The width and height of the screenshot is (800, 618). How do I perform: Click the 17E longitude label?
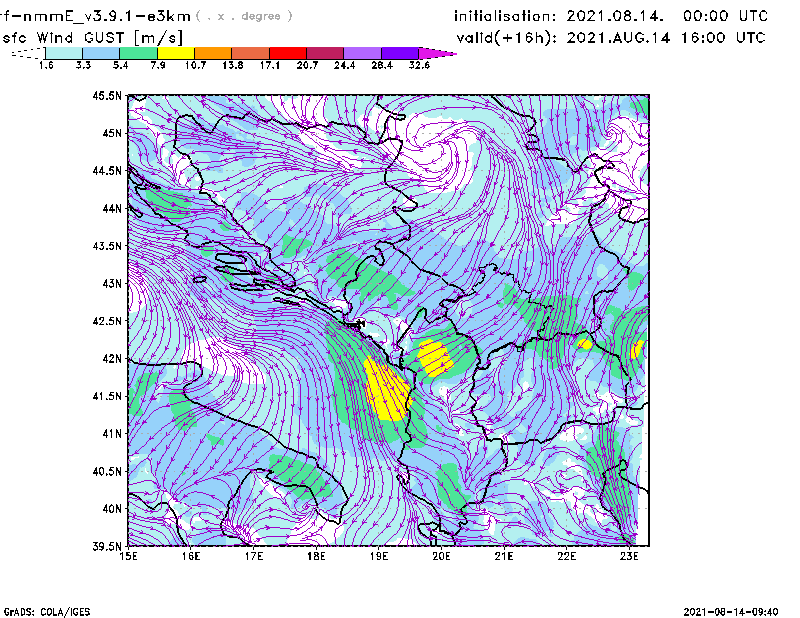[x=254, y=556]
